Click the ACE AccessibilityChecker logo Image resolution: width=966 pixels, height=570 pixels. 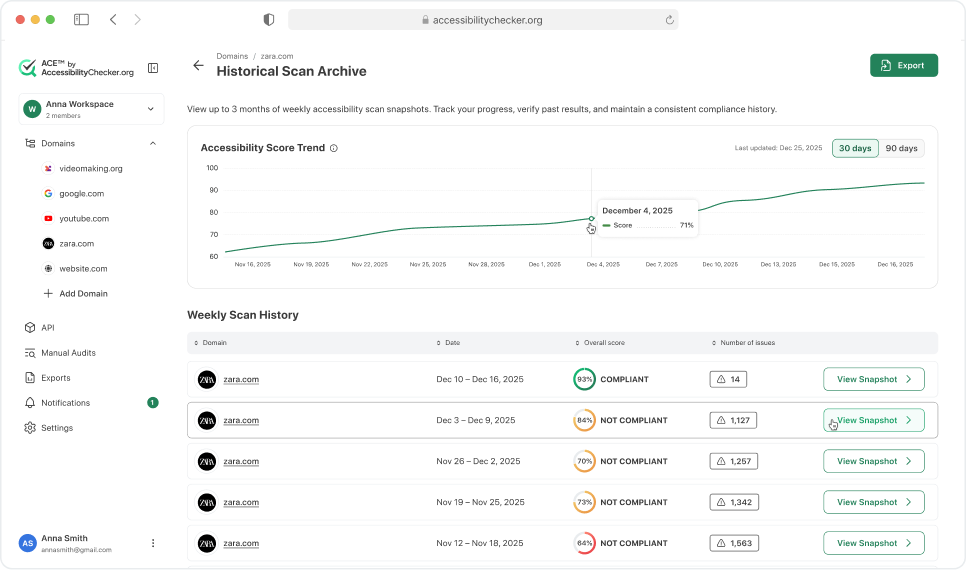(x=76, y=68)
